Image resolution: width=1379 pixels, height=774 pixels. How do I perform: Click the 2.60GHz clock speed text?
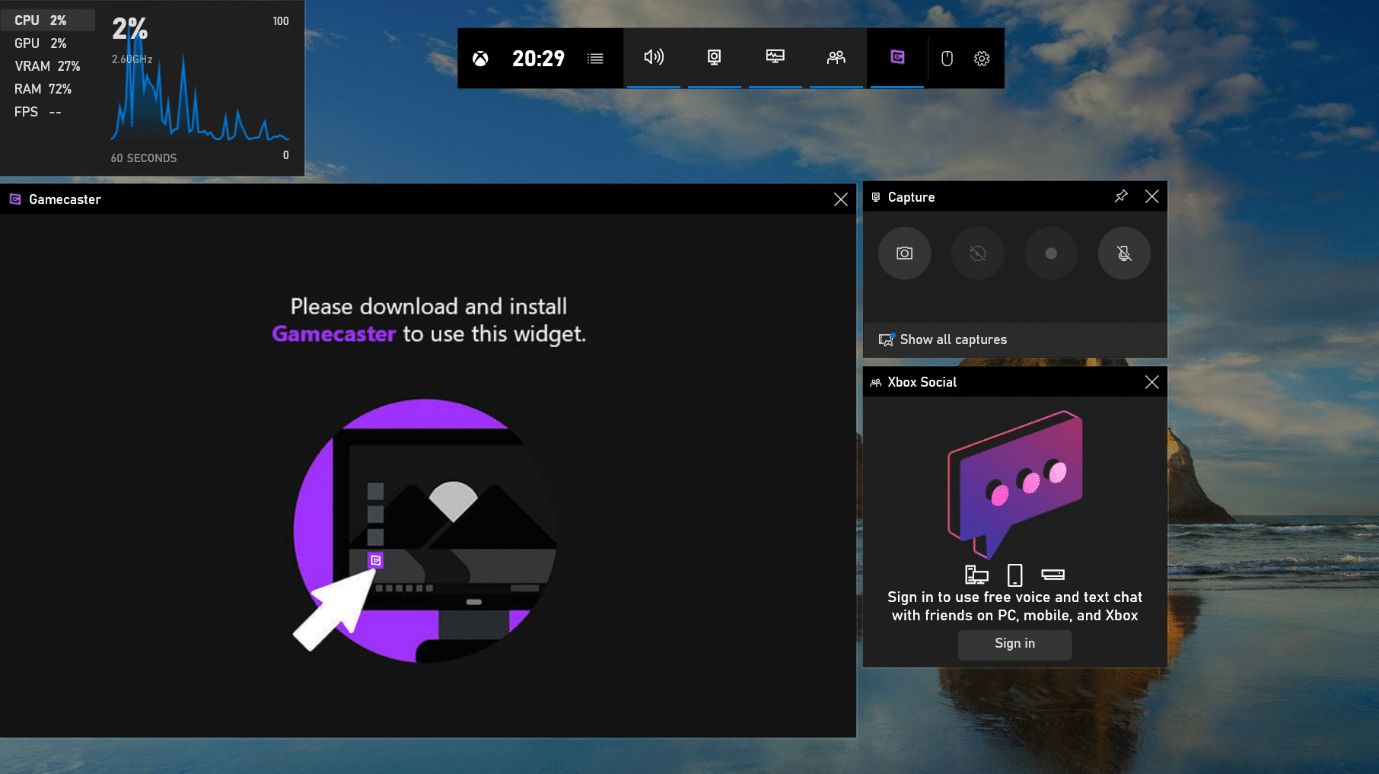point(132,59)
